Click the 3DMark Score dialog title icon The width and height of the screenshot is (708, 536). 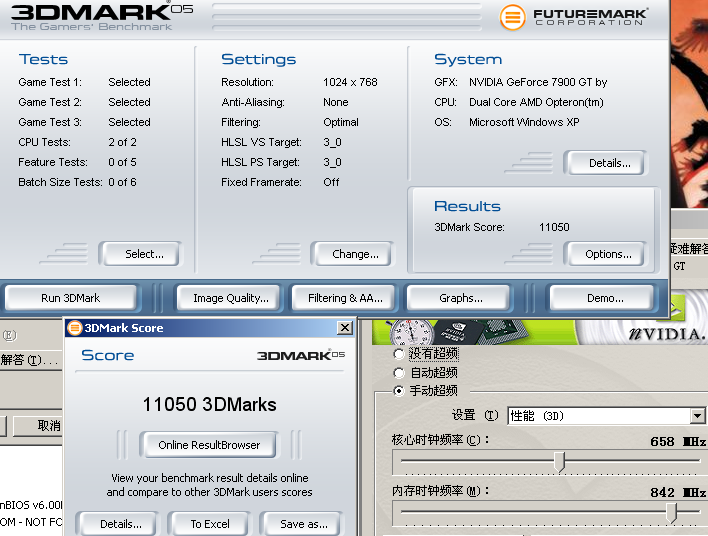75,328
